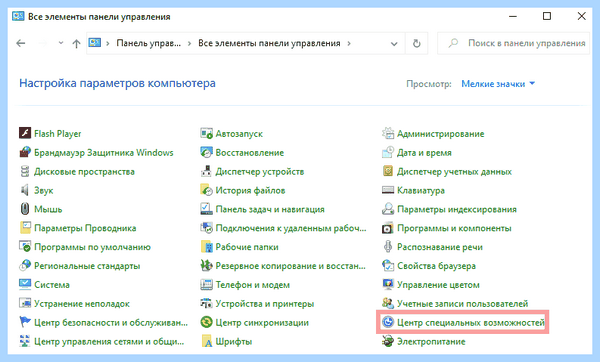Click the Региональные стандарты globe icon

[x=25, y=265]
